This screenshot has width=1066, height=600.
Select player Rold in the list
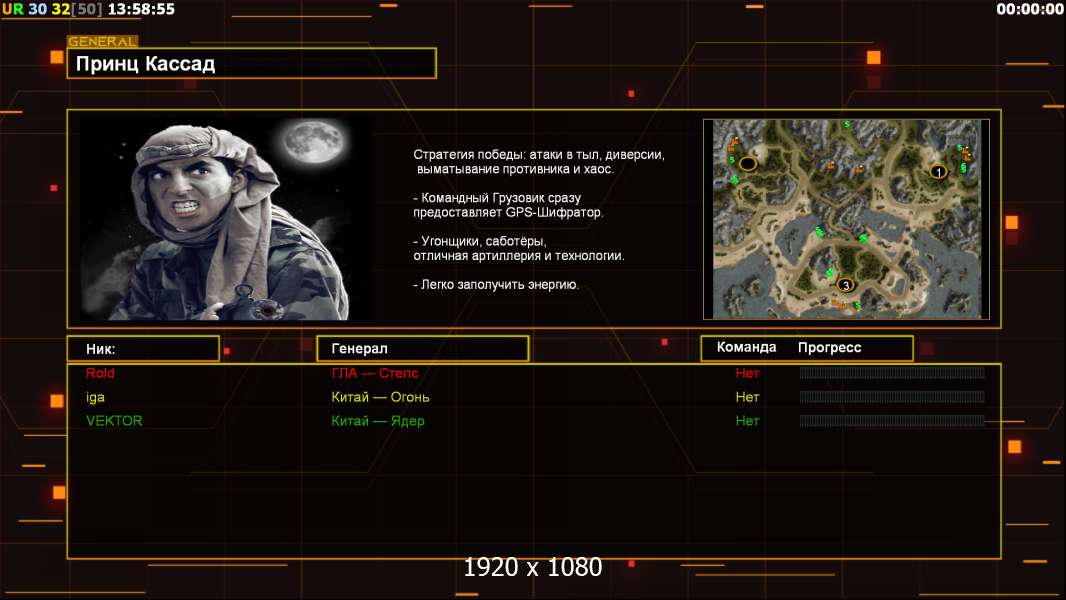[100, 373]
